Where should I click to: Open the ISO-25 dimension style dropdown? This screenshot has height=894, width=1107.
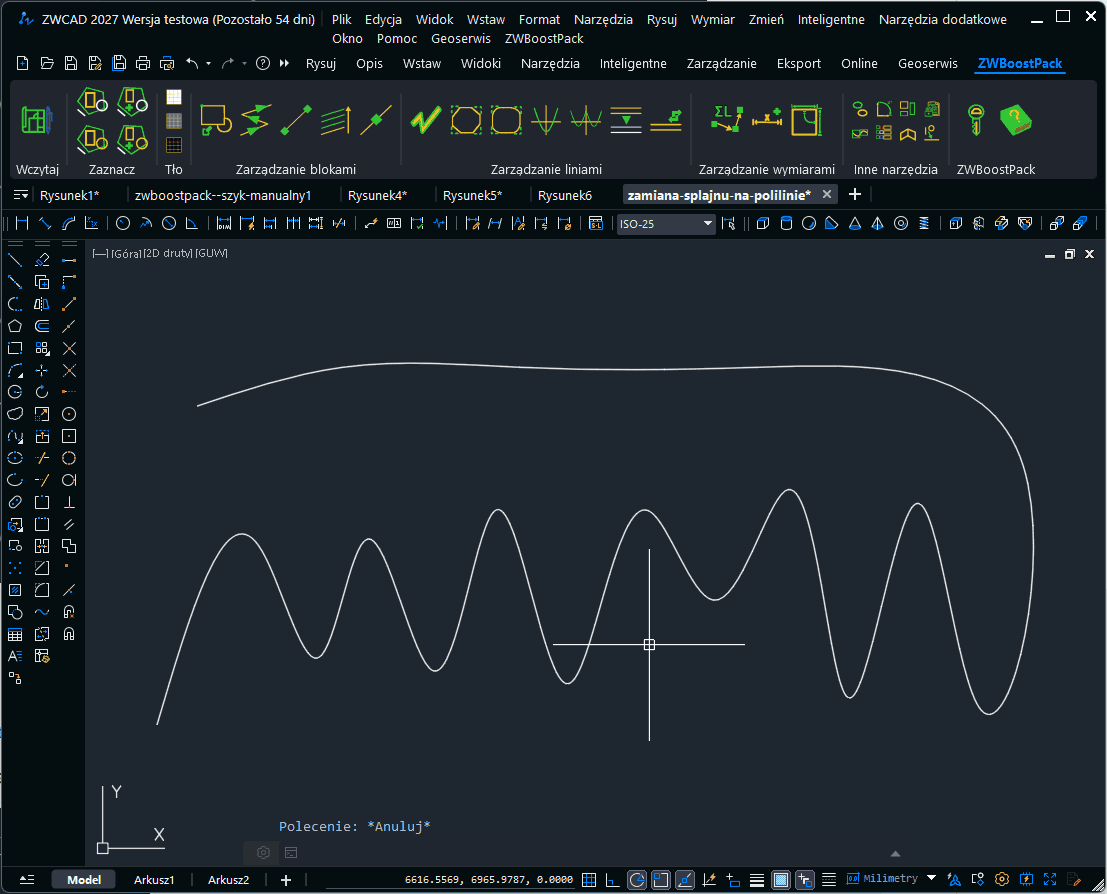(708, 223)
